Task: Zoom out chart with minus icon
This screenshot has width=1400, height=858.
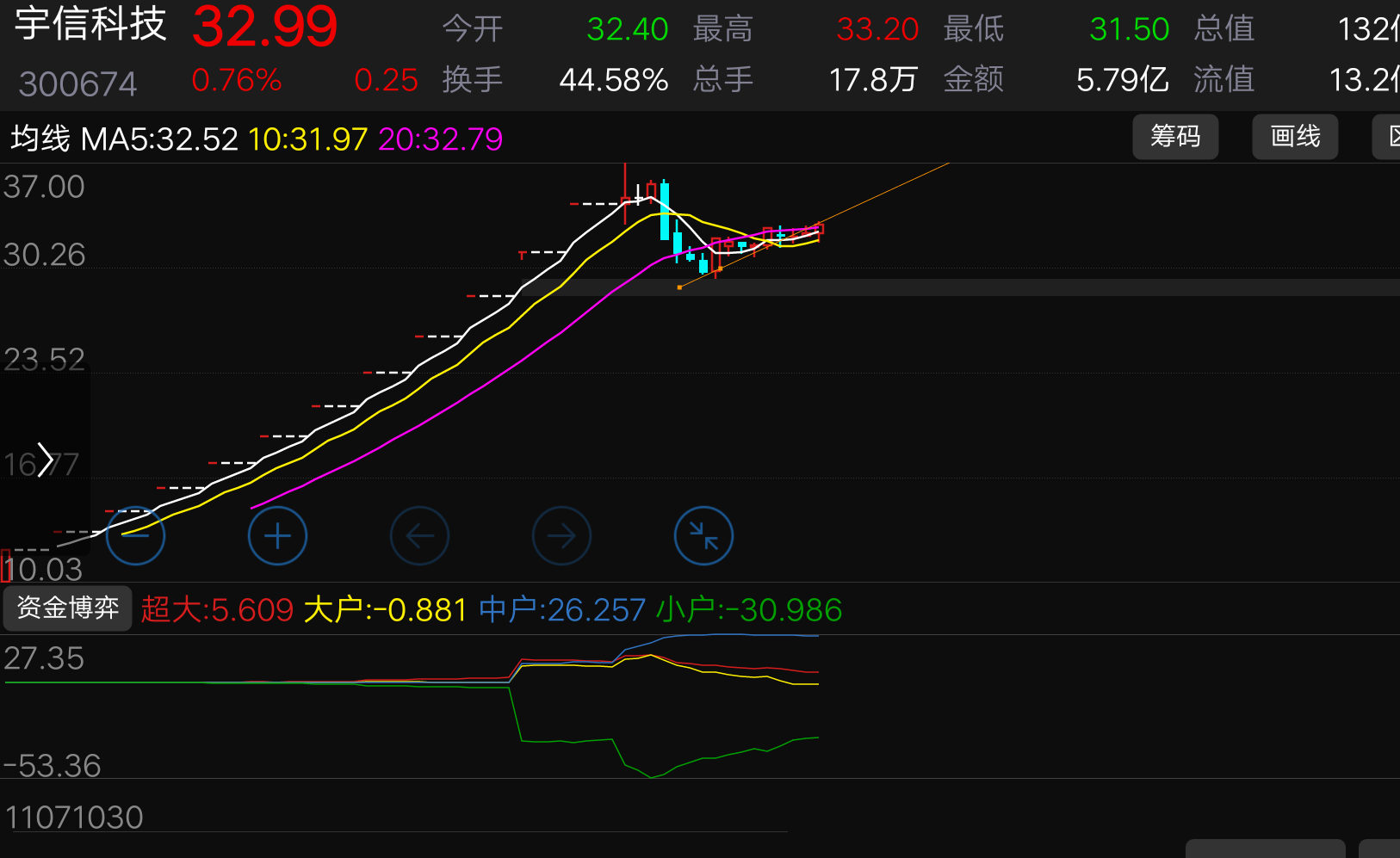Action: click(135, 536)
